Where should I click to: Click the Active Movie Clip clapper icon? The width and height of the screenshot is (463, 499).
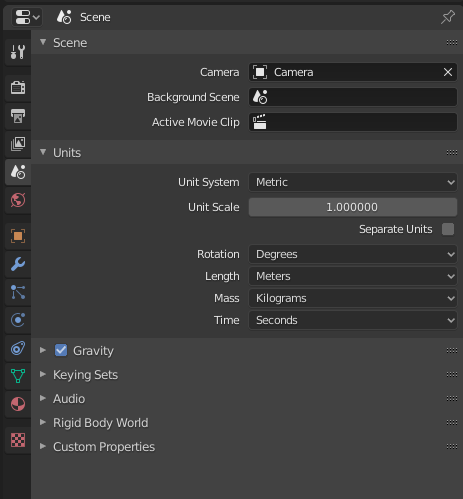tap(260, 122)
